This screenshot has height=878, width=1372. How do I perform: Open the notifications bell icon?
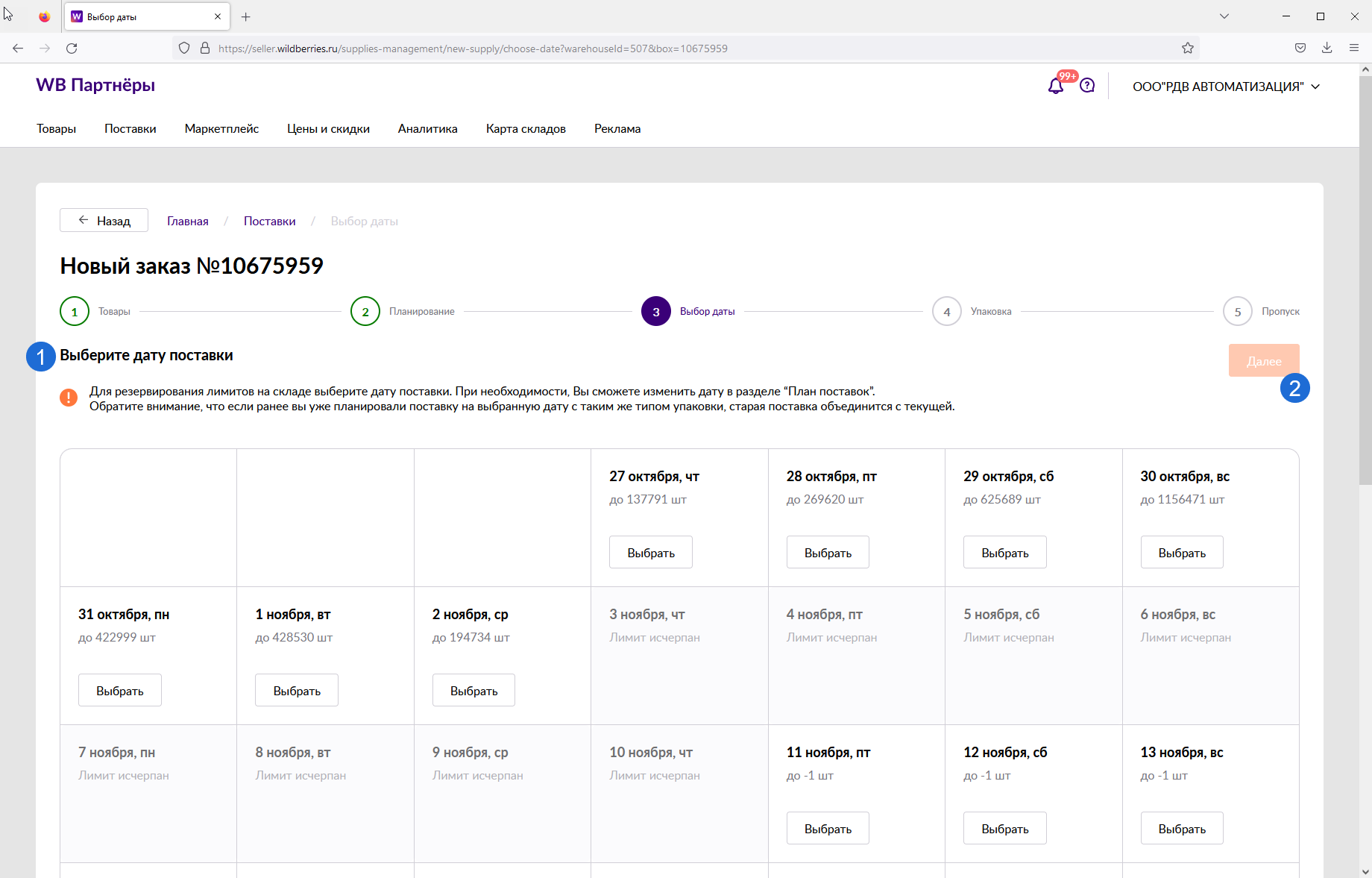1055,87
